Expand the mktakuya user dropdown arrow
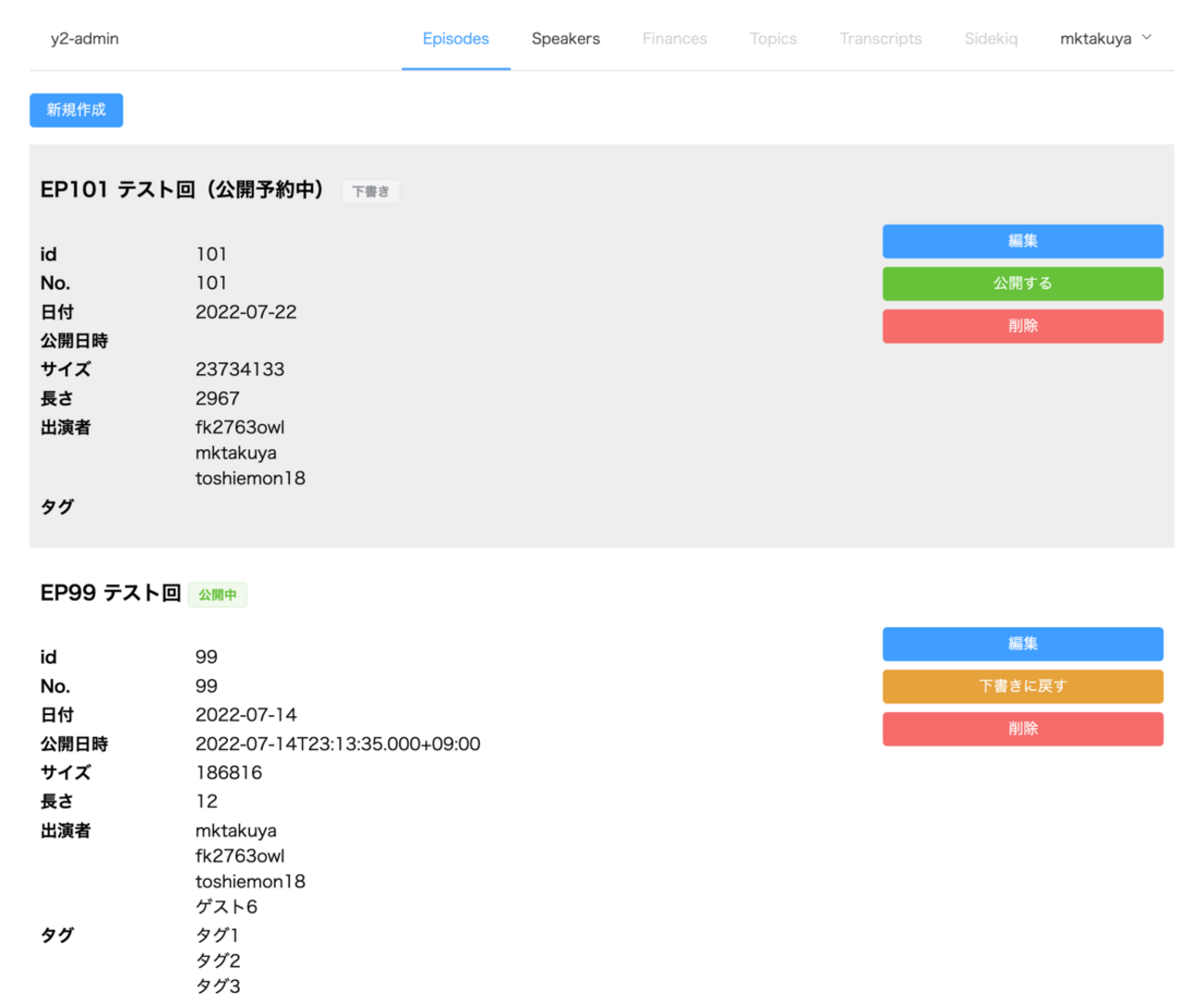Image resolution: width=1204 pixels, height=1004 pixels. click(1147, 38)
